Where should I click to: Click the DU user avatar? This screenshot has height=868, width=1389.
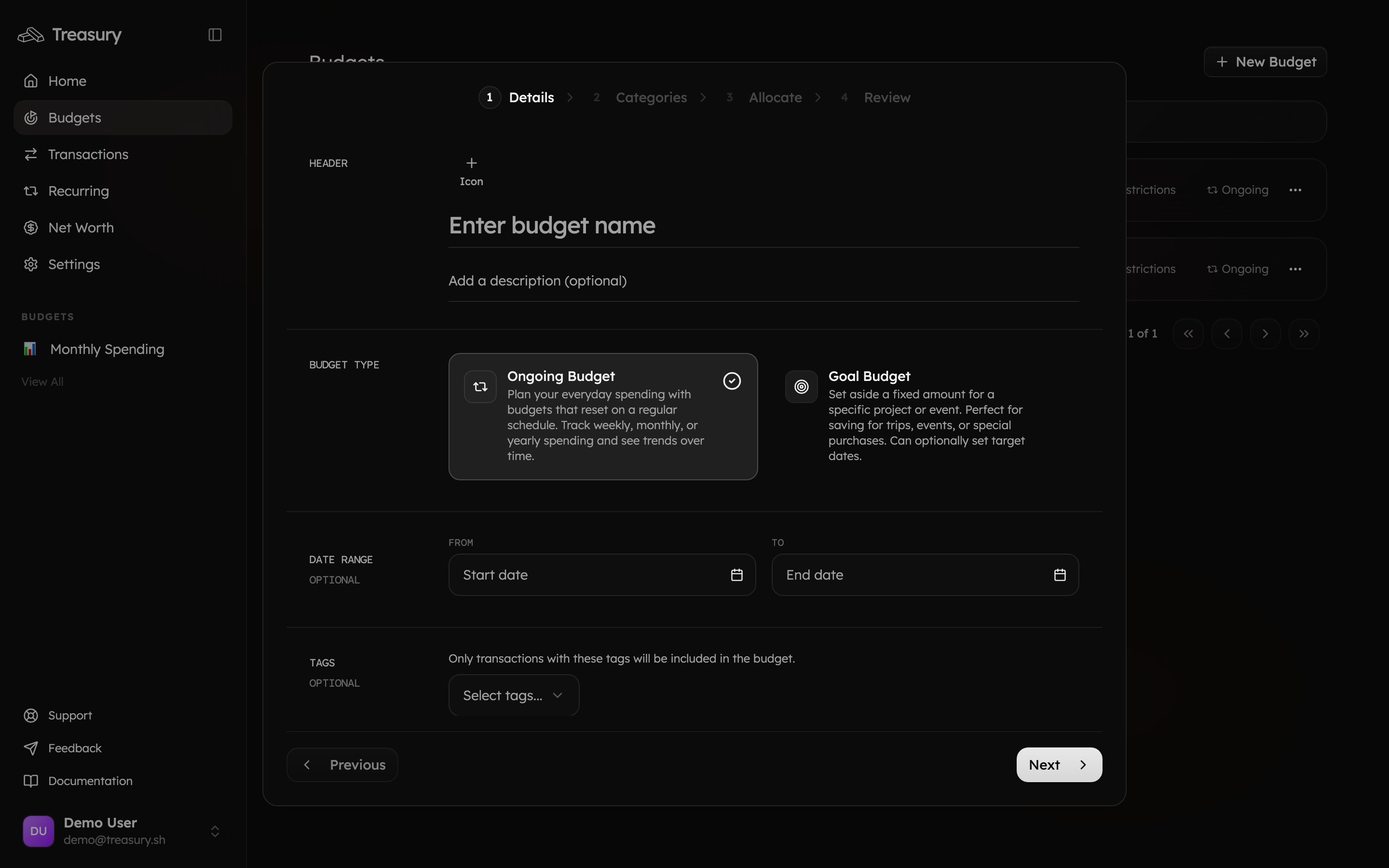(x=39, y=831)
